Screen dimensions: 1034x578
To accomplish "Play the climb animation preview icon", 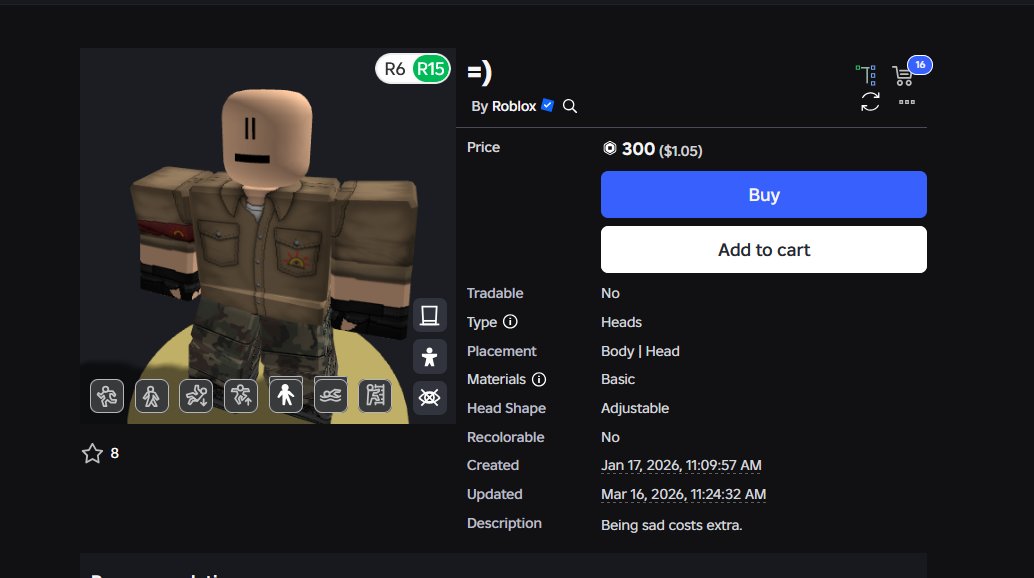I will 375,396.
